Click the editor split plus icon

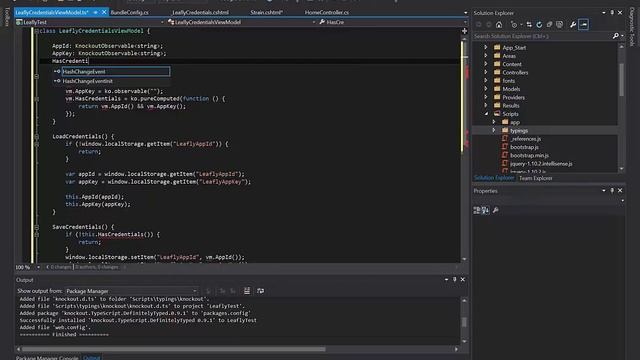464,31
